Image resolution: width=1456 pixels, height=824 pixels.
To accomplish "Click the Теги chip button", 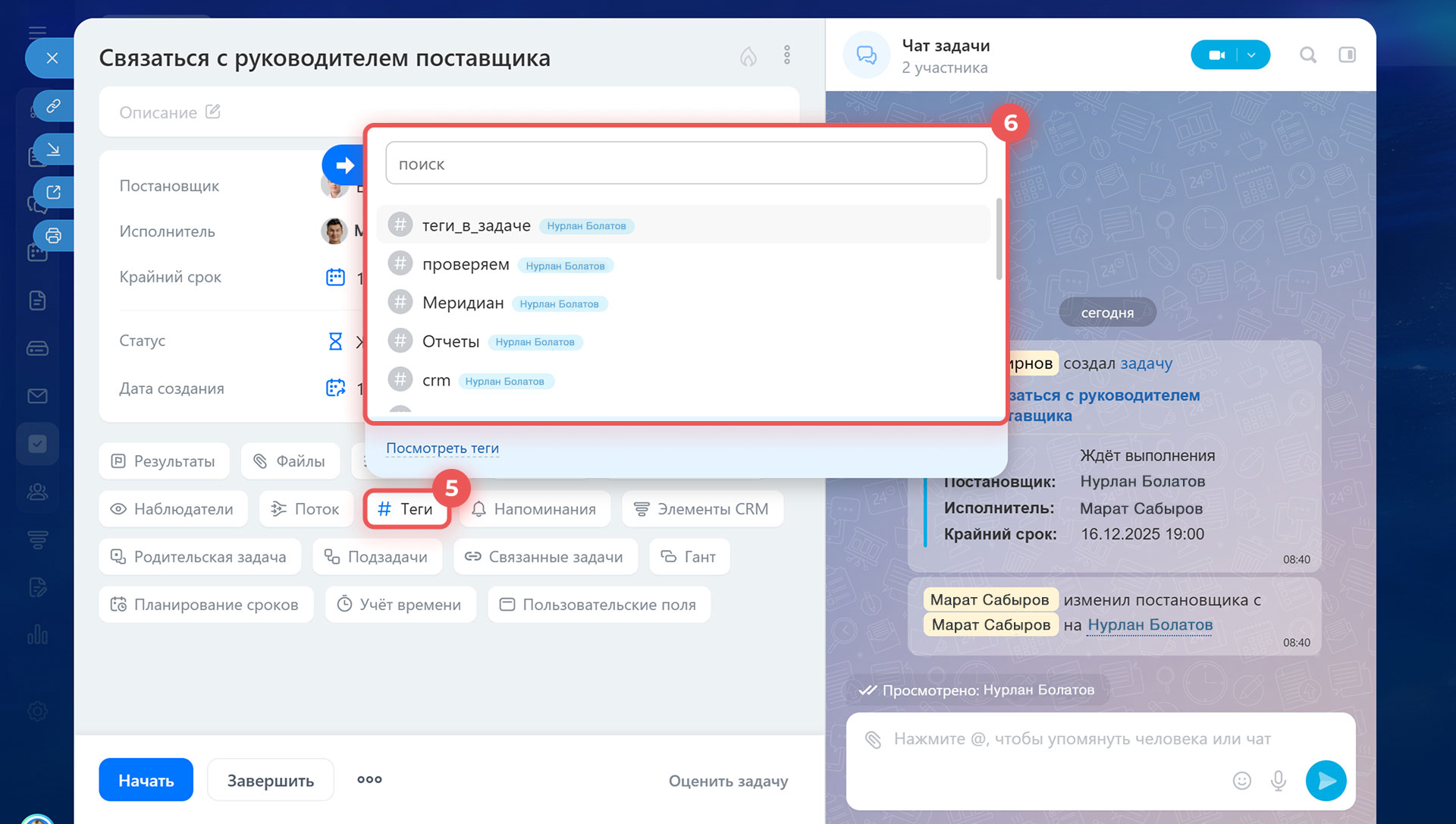I will [406, 509].
